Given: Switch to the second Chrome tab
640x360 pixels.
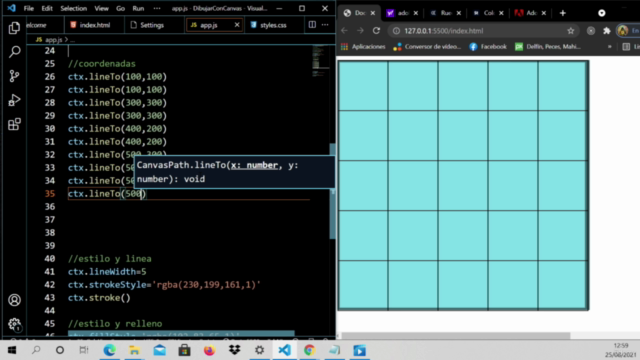Looking at the screenshot, I should pyautogui.click(x=402, y=13).
